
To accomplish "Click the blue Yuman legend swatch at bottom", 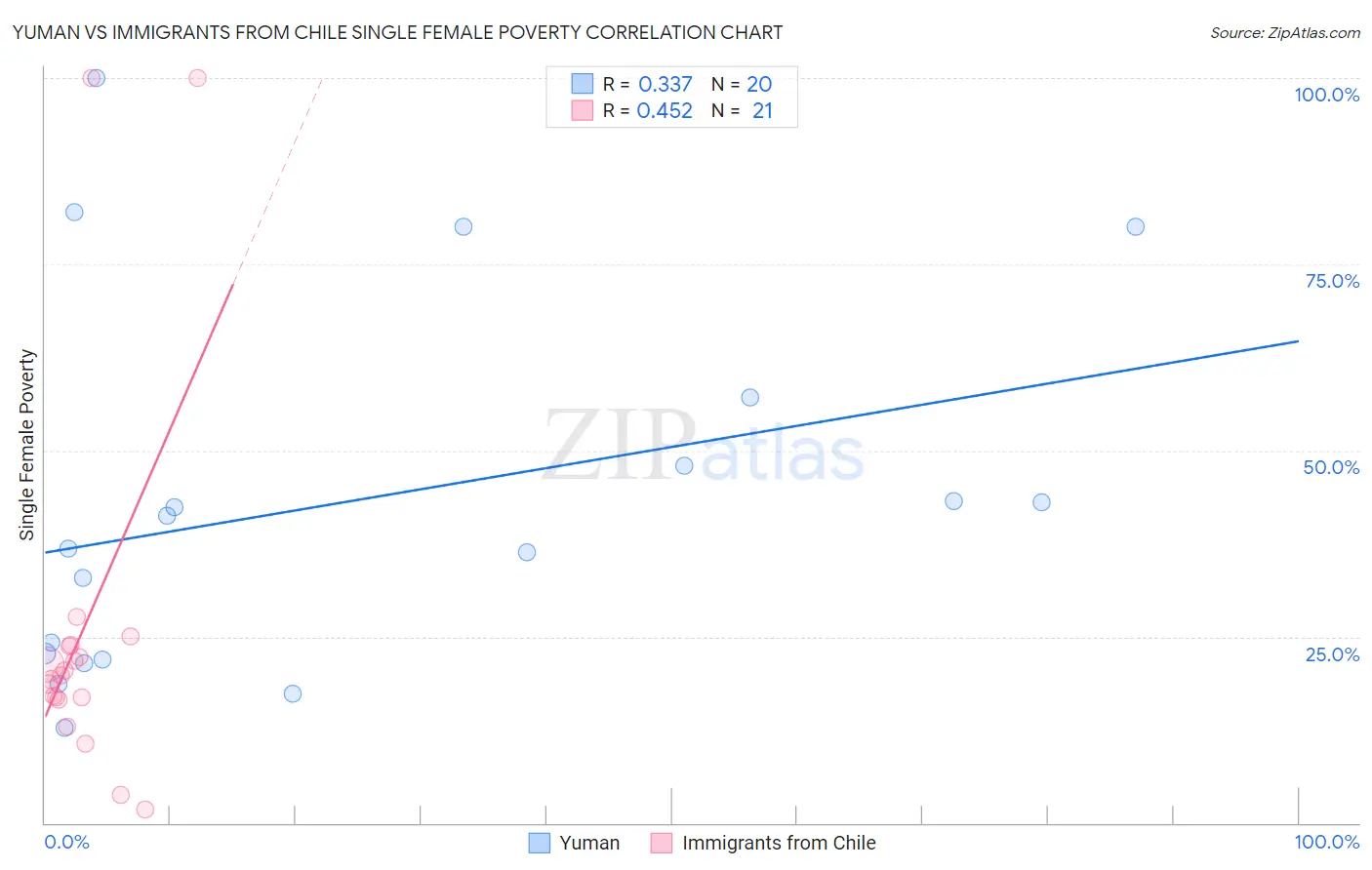I will pos(540,843).
